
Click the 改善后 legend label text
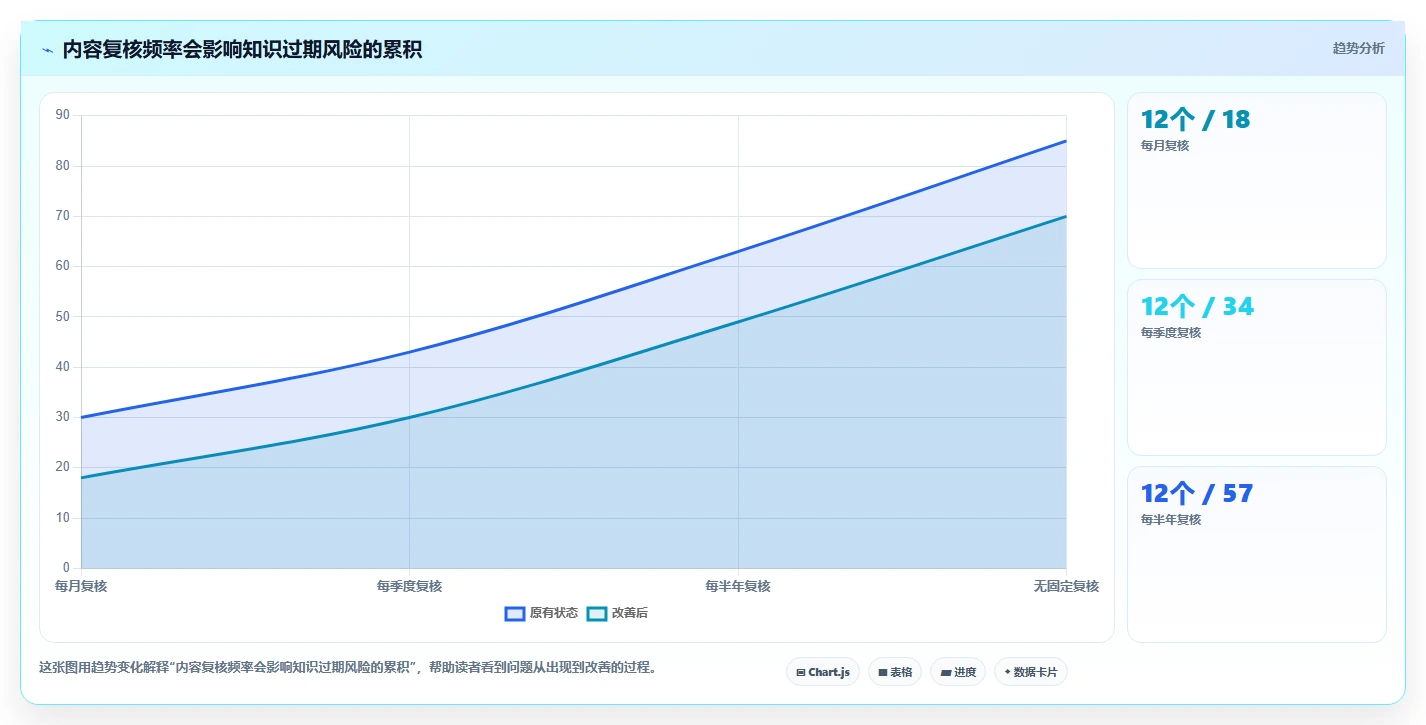[630, 613]
